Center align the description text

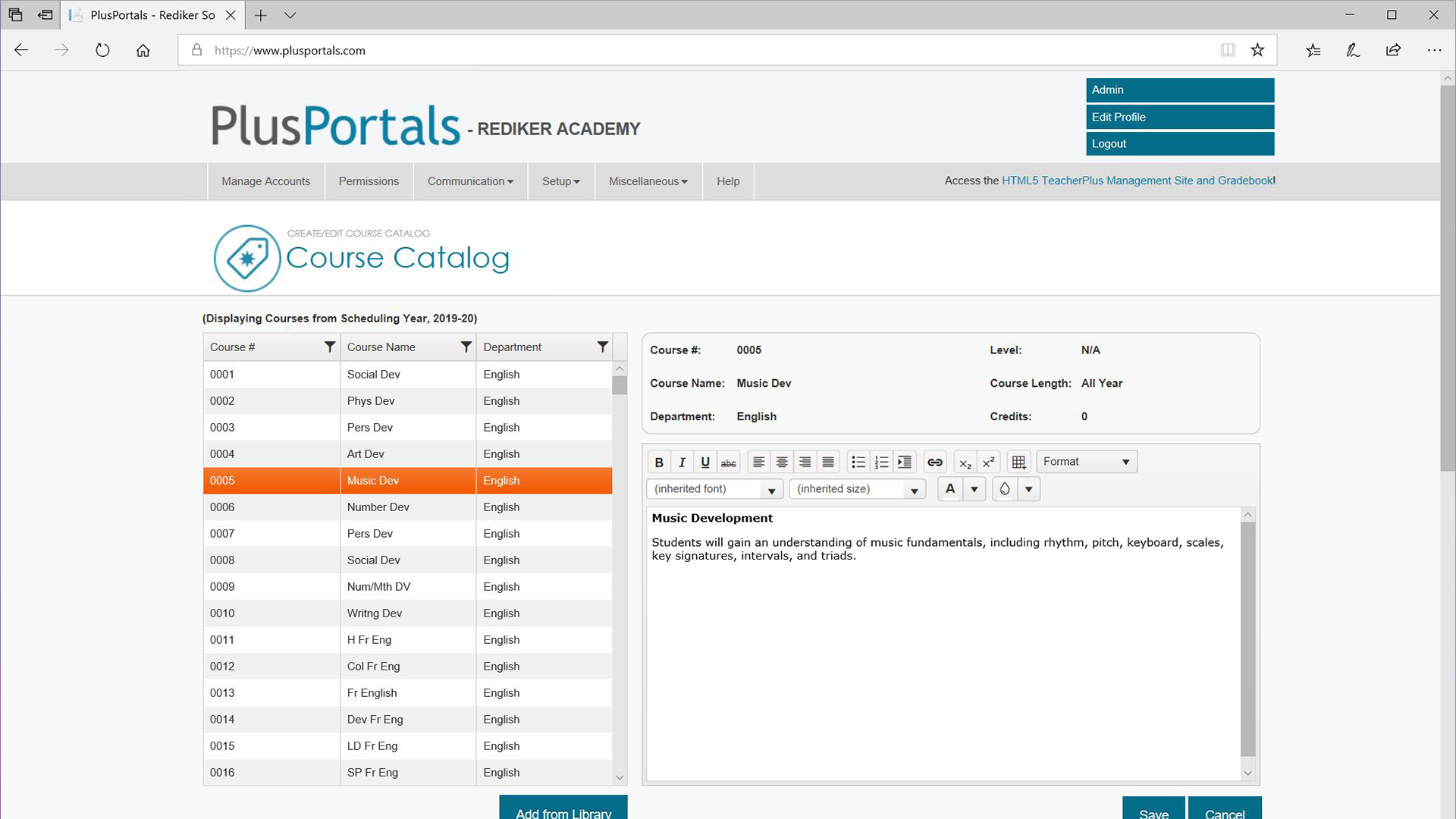point(782,461)
